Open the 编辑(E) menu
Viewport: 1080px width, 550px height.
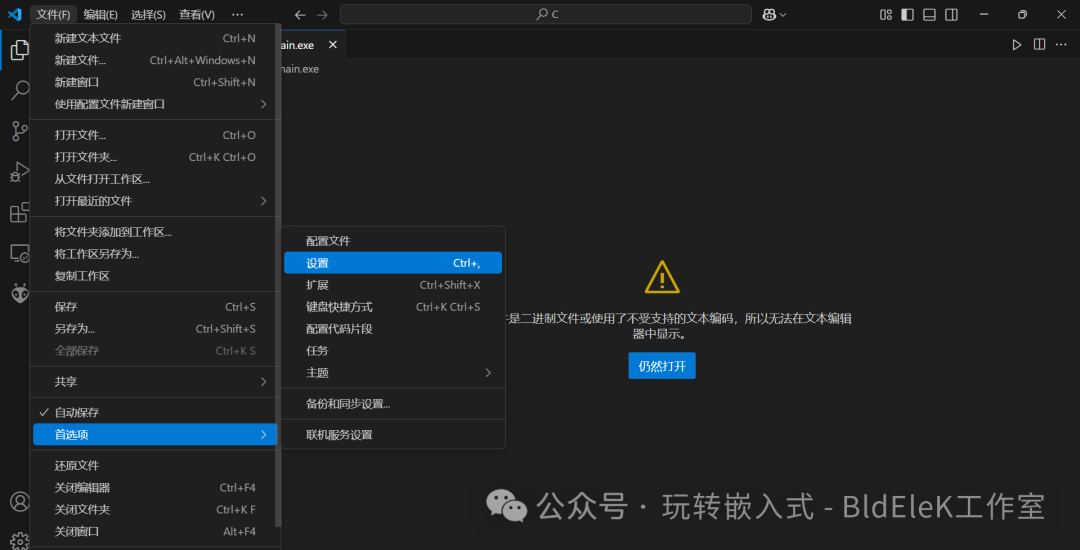[101, 14]
